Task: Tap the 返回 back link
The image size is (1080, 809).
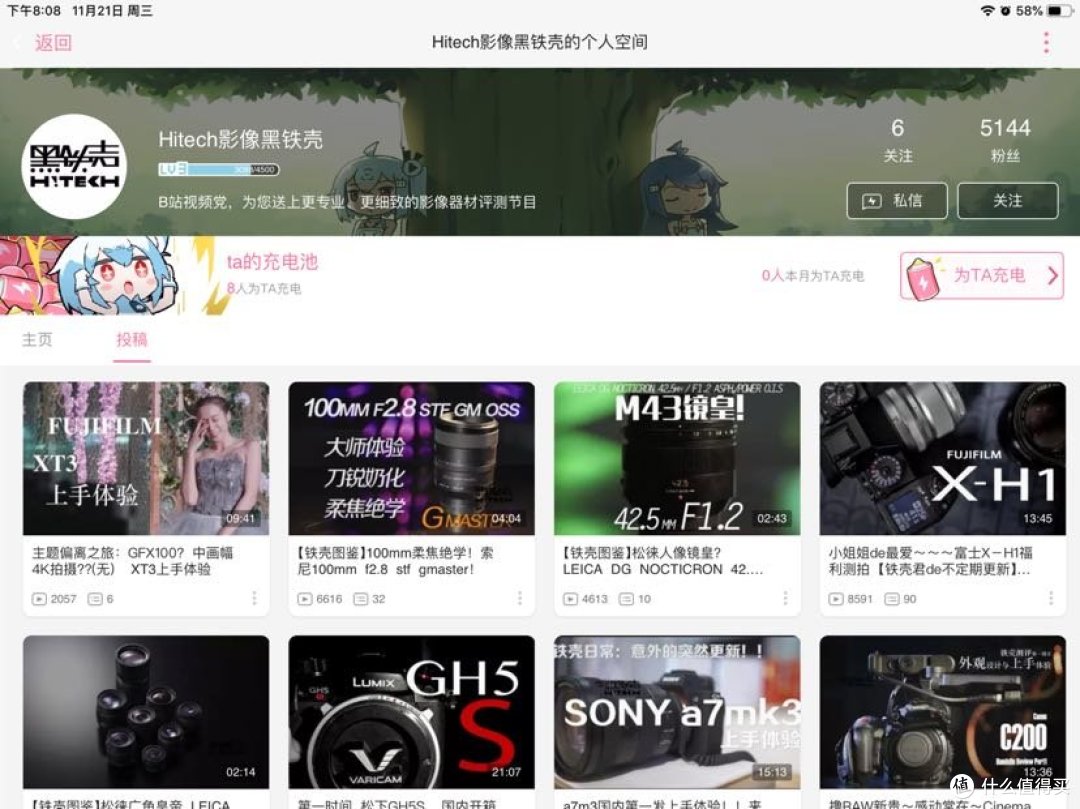Action: 53,43
